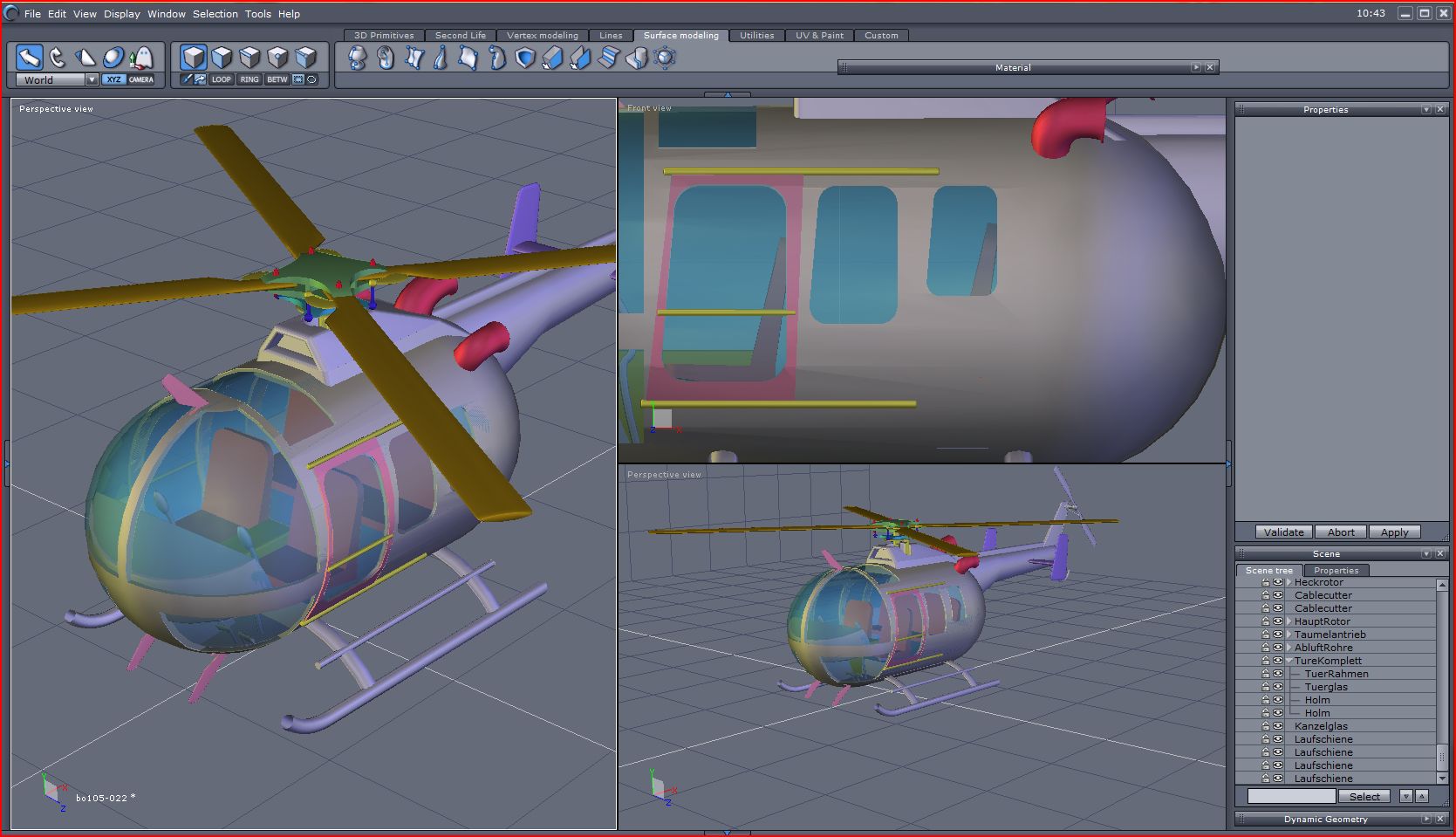The height and width of the screenshot is (837, 1456).
Task: Activate the cone-shaped scale tool
Action: [x=85, y=58]
